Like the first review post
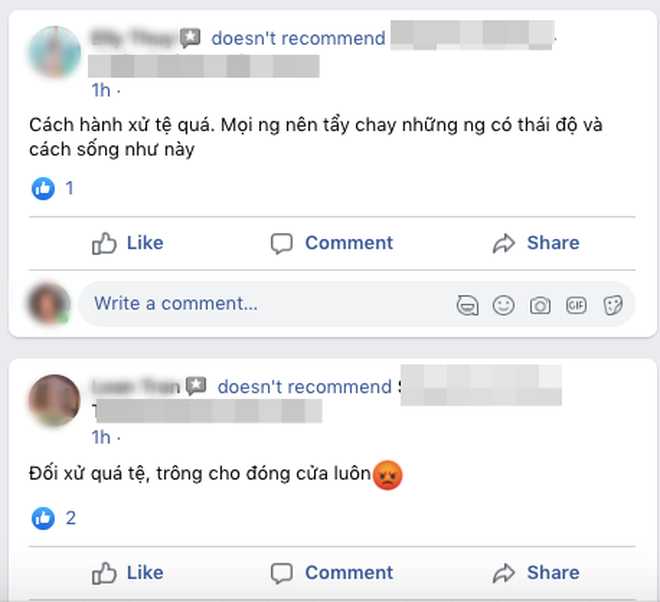Screen dimensions: 660x602 pyautogui.click(x=128, y=243)
